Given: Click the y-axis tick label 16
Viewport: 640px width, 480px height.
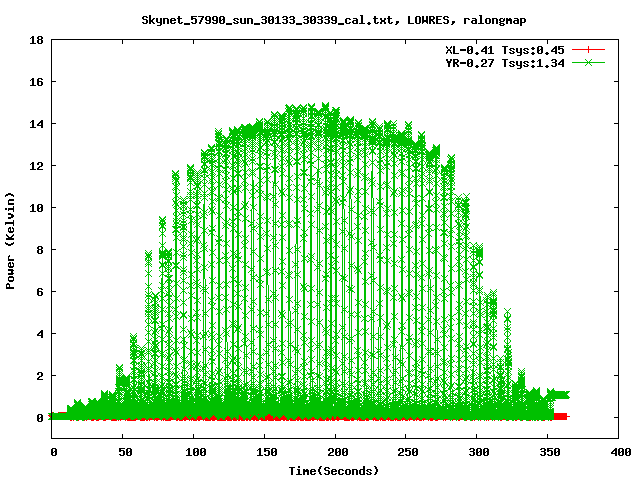Looking at the screenshot, I should 36,82.
